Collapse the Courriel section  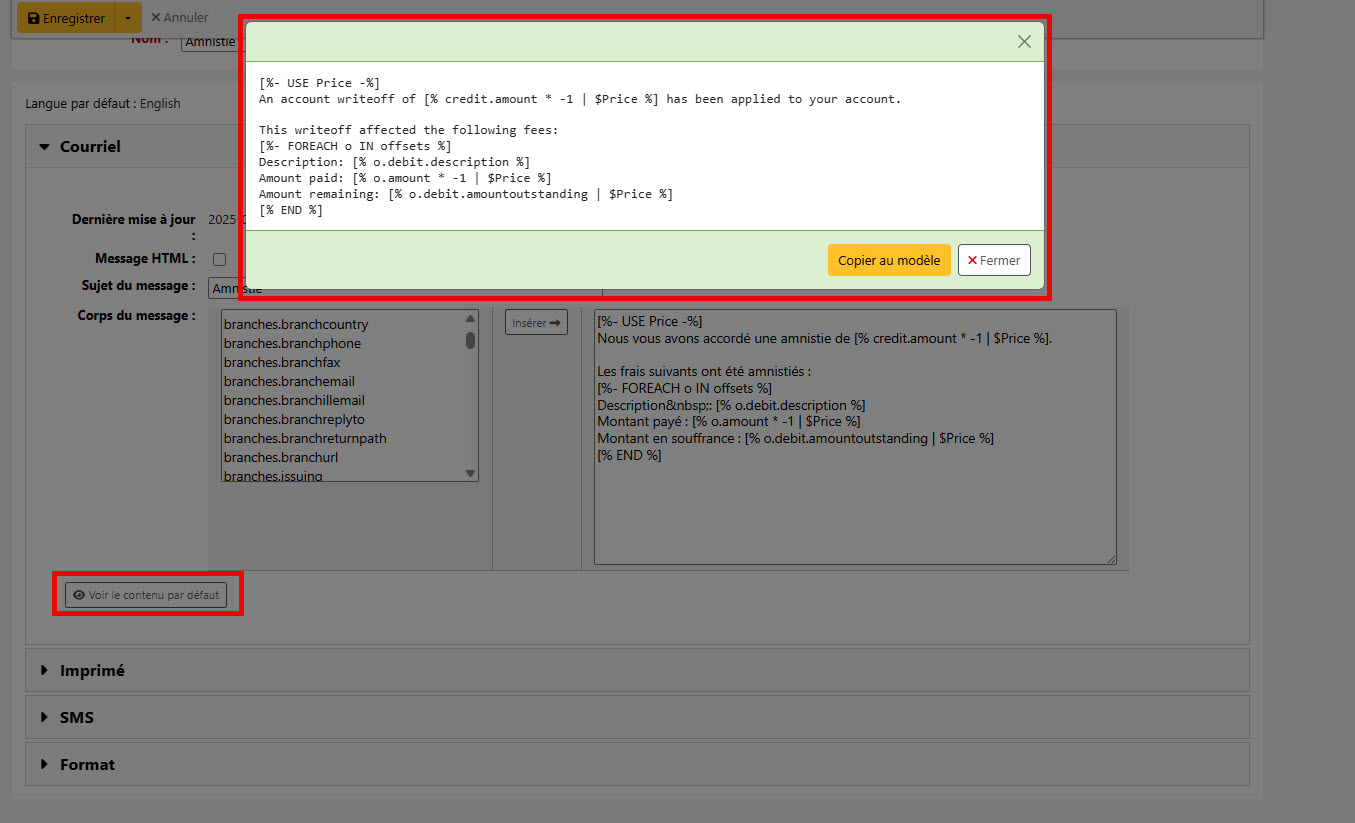pyautogui.click(x=80, y=146)
